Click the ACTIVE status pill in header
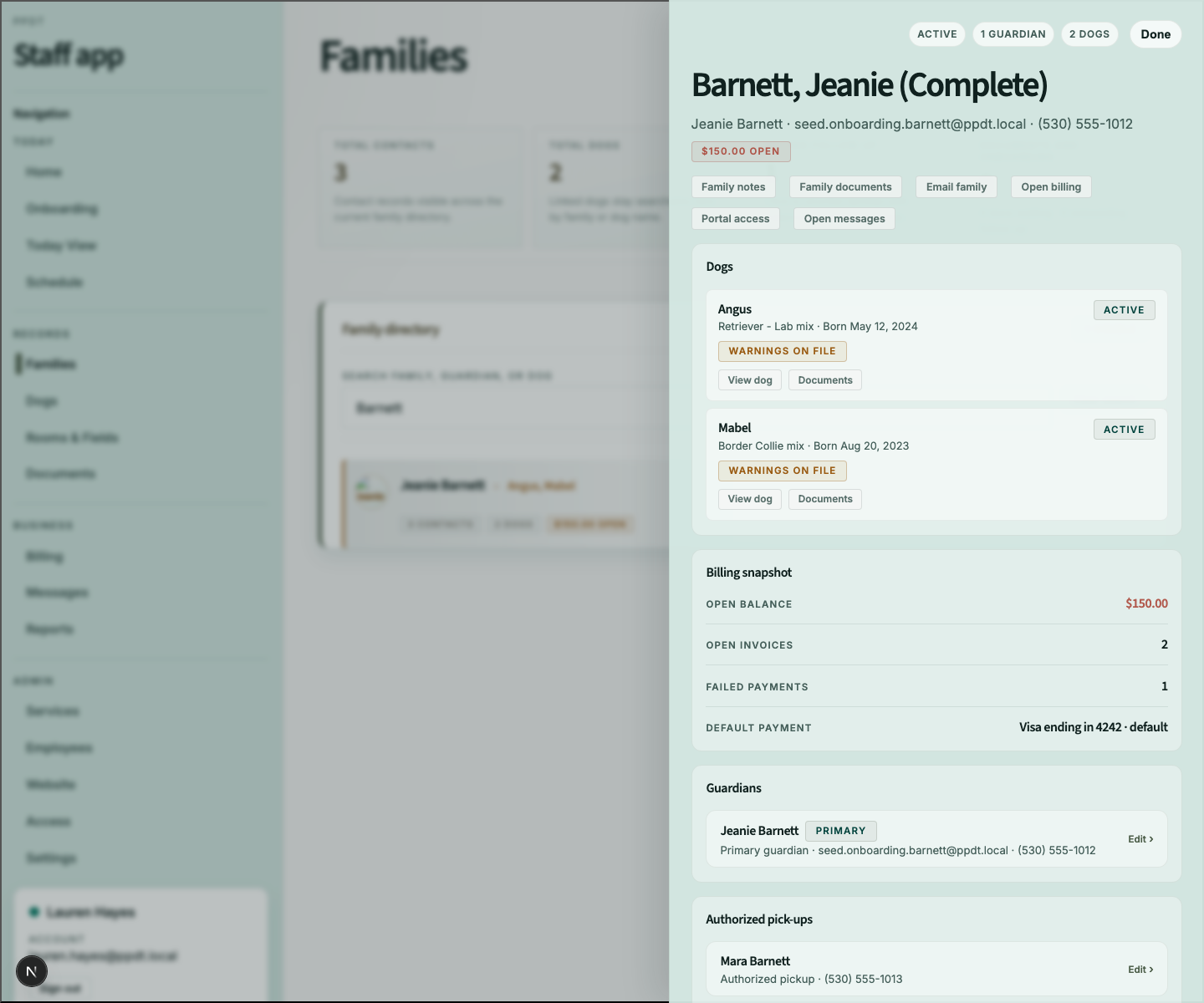The width and height of the screenshot is (1204, 1003). (x=937, y=34)
